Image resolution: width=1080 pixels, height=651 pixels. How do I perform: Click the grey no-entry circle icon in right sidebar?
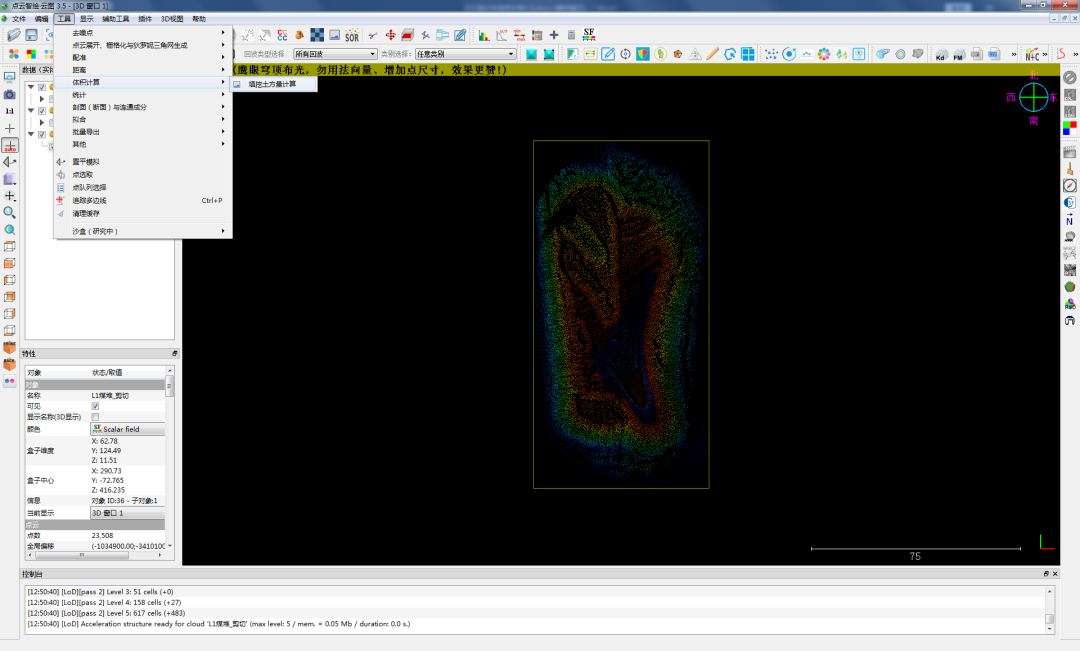pyautogui.click(x=1069, y=78)
